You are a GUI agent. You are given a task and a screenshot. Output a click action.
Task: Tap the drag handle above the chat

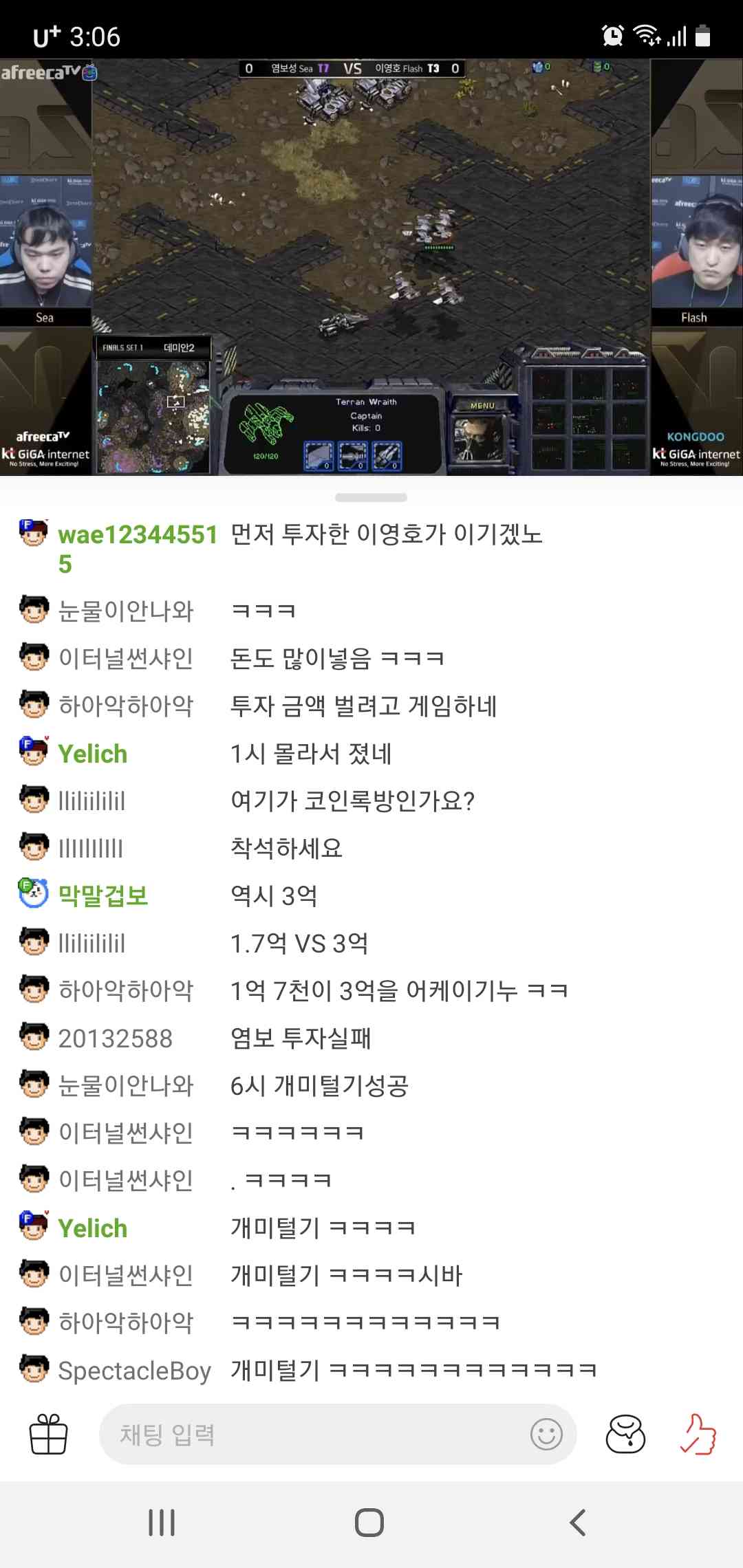point(371,497)
